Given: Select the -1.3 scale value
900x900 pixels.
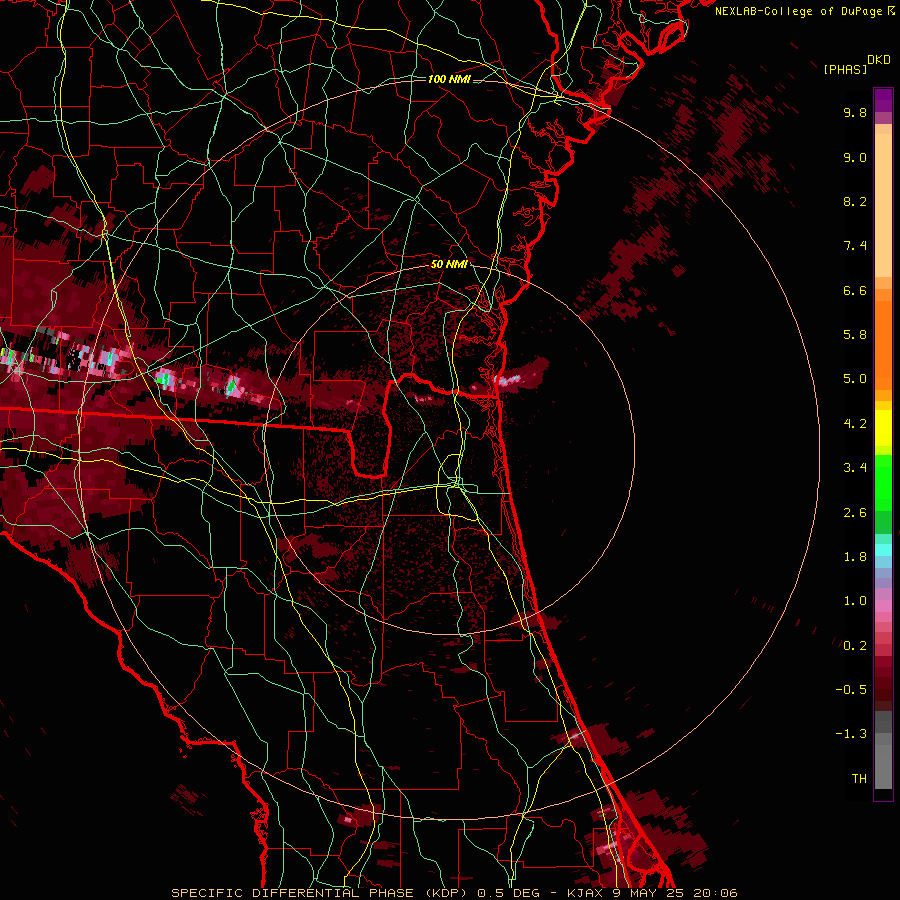Looking at the screenshot, I should (851, 734).
